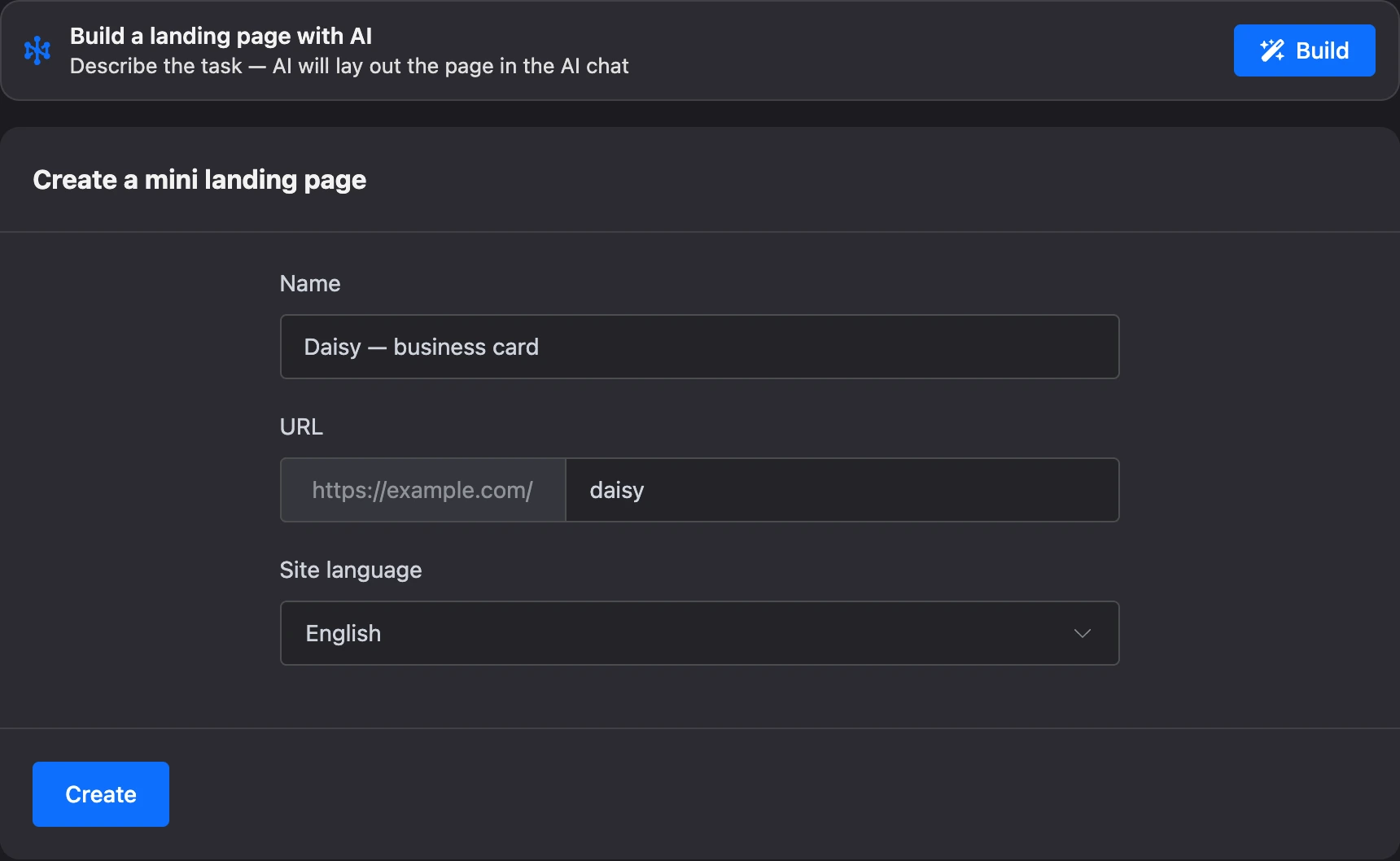
Task: Click the 'Build a landing page with AI' title
Action: coord(221,36)
